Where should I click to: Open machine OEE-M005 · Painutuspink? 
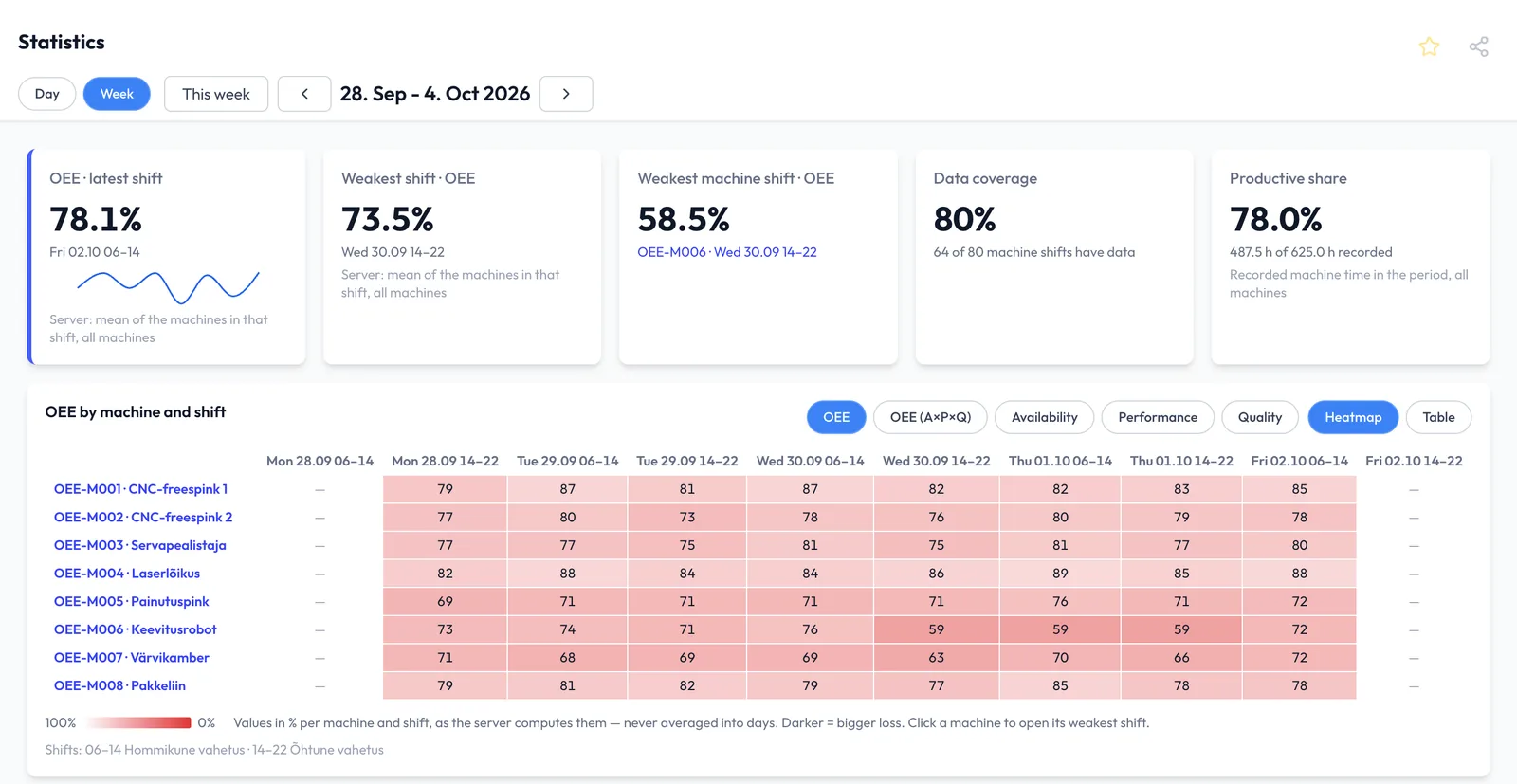click(x=132, y=601)
